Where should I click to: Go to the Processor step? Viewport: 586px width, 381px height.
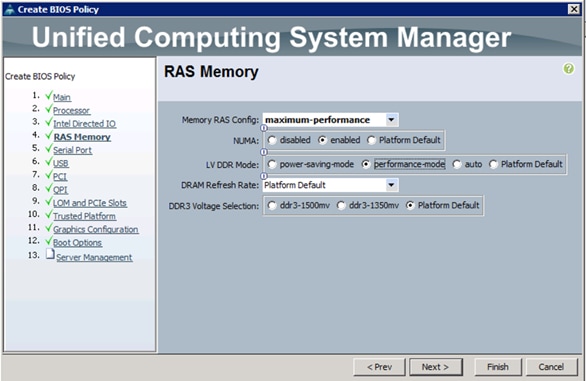click(x=71, y=111)
